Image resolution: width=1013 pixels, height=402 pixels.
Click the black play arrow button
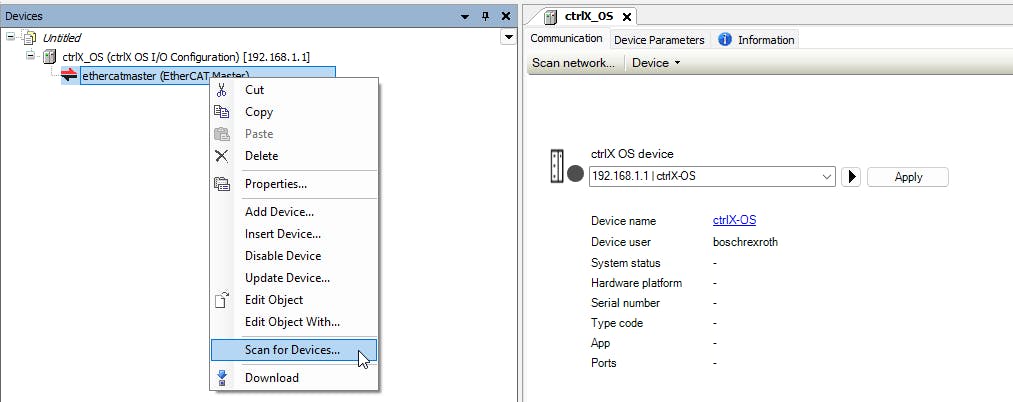pos(851,176)
